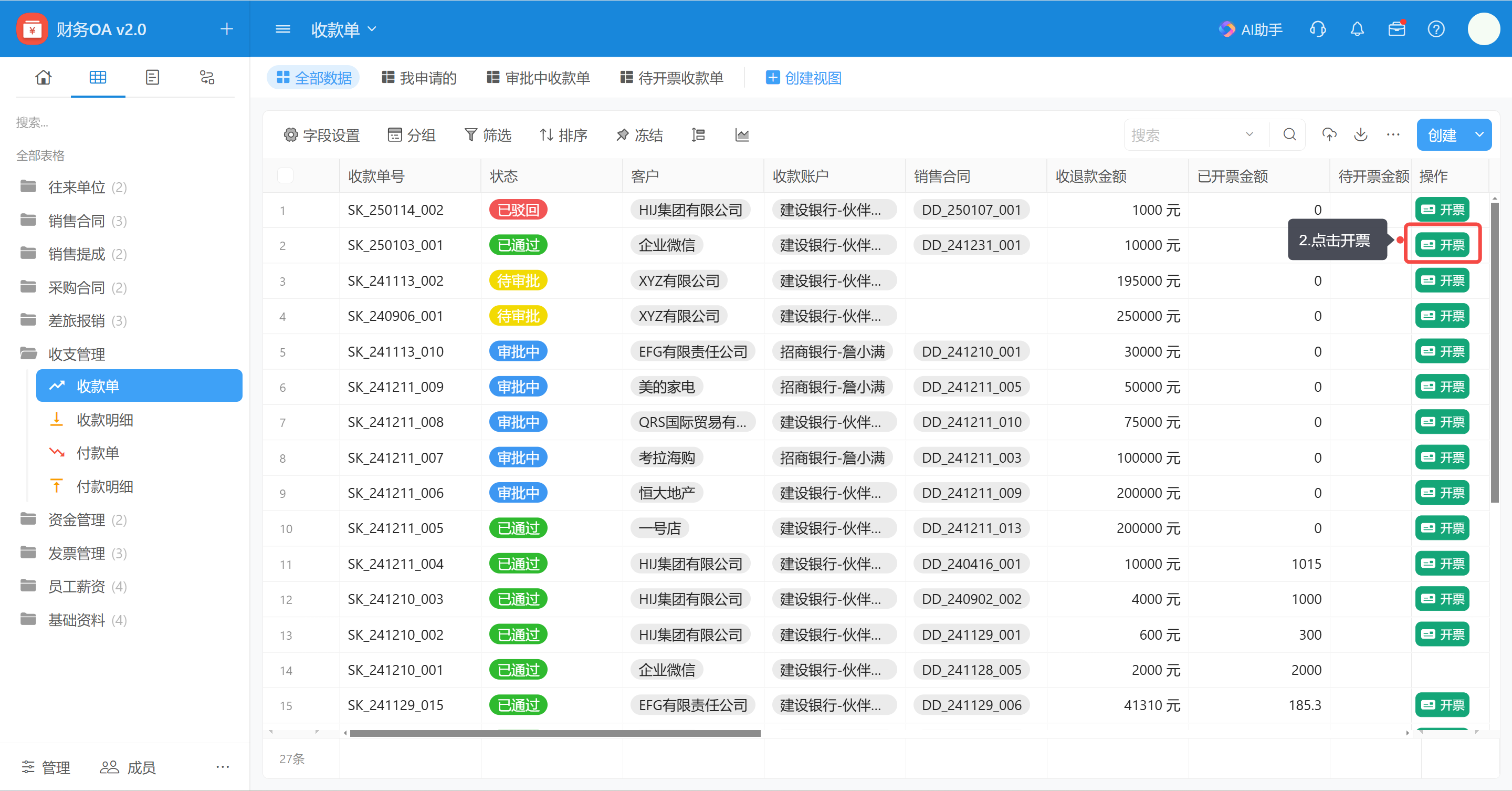This screenshot has width=1512, height=791.
Task: Click the download export icon
Action: [x=1361, y=135]
